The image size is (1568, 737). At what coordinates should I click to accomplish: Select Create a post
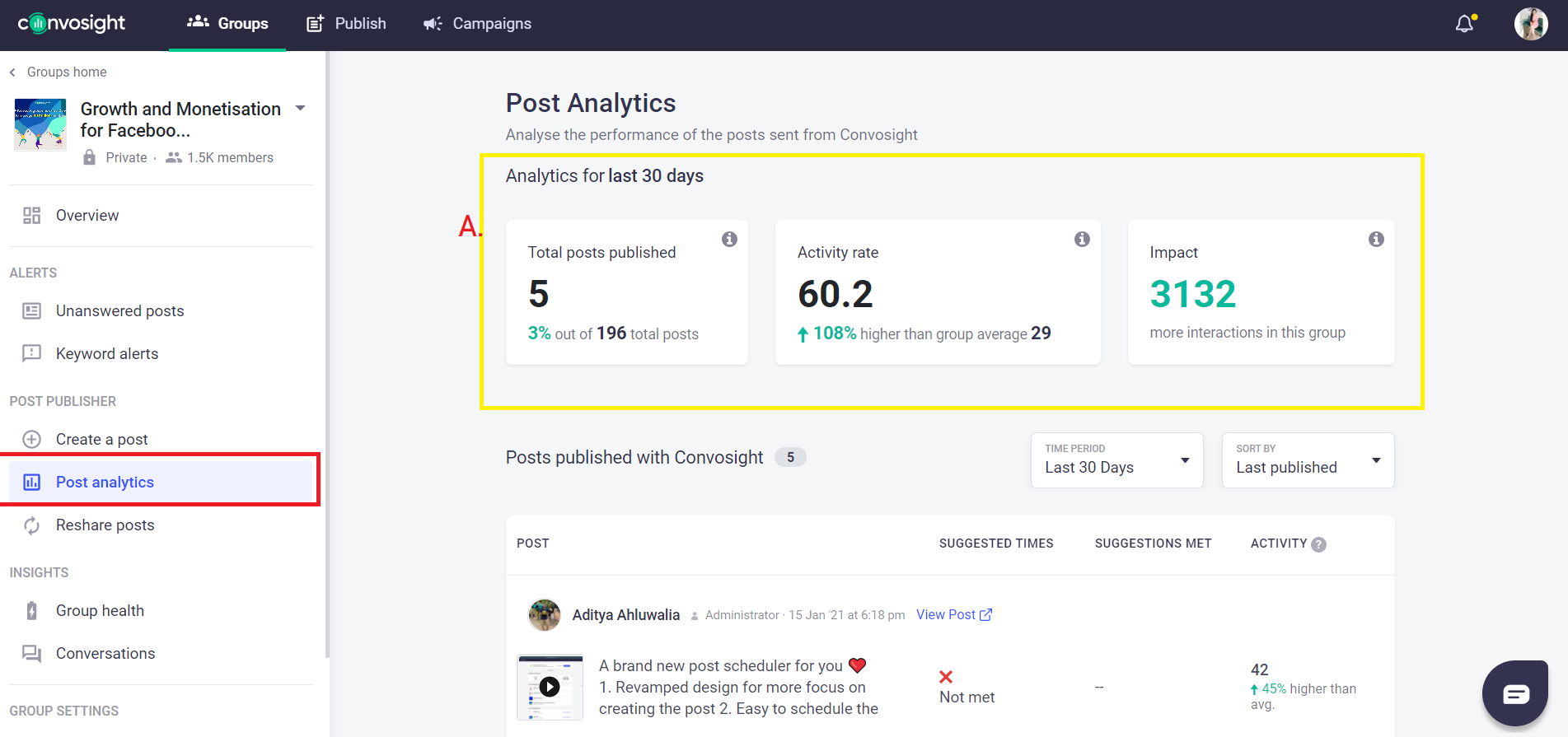click(x=161, y=440)
